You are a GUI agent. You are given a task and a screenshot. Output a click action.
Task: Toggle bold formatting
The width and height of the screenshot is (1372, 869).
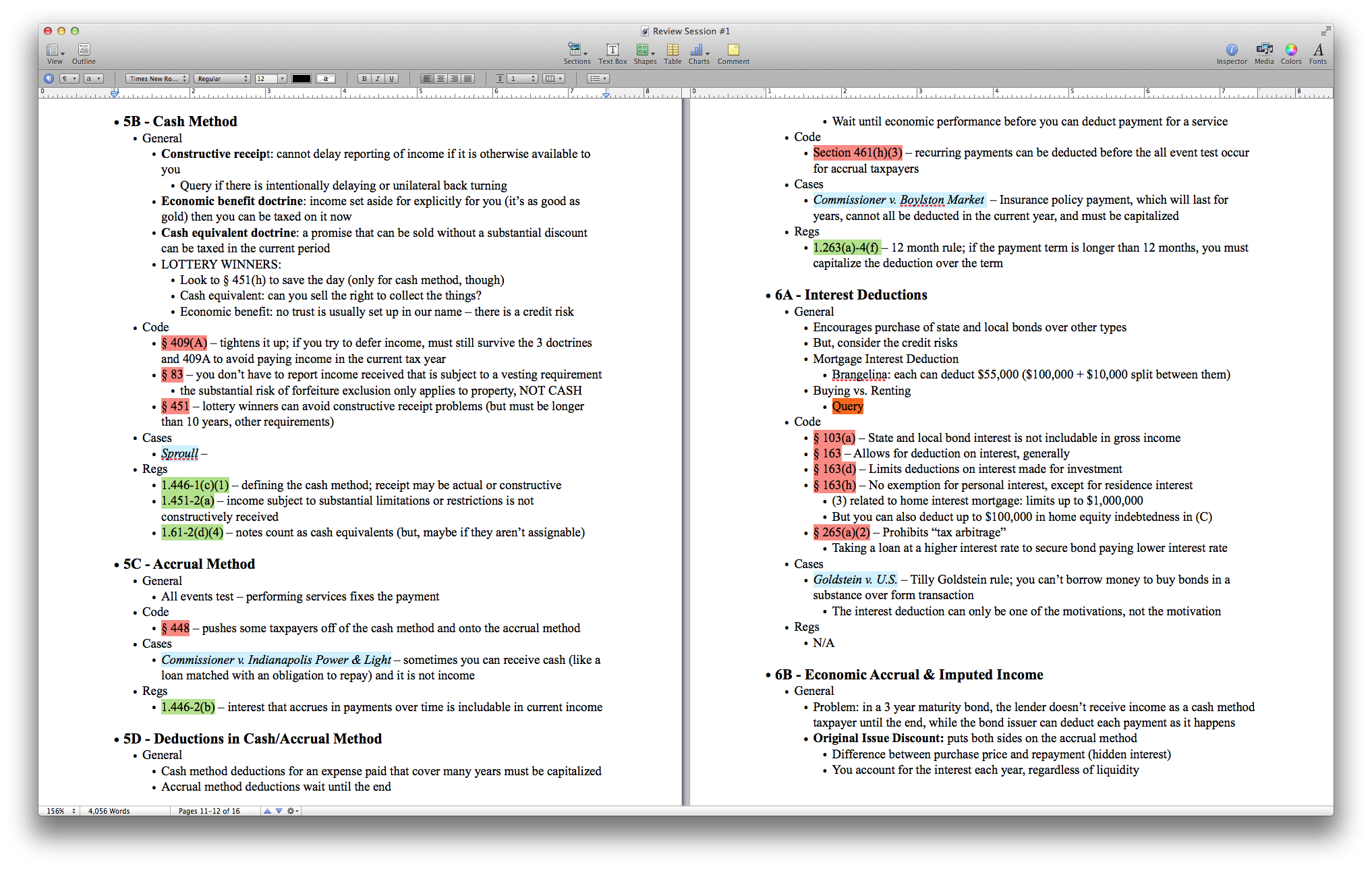click(x=364, y=79)
